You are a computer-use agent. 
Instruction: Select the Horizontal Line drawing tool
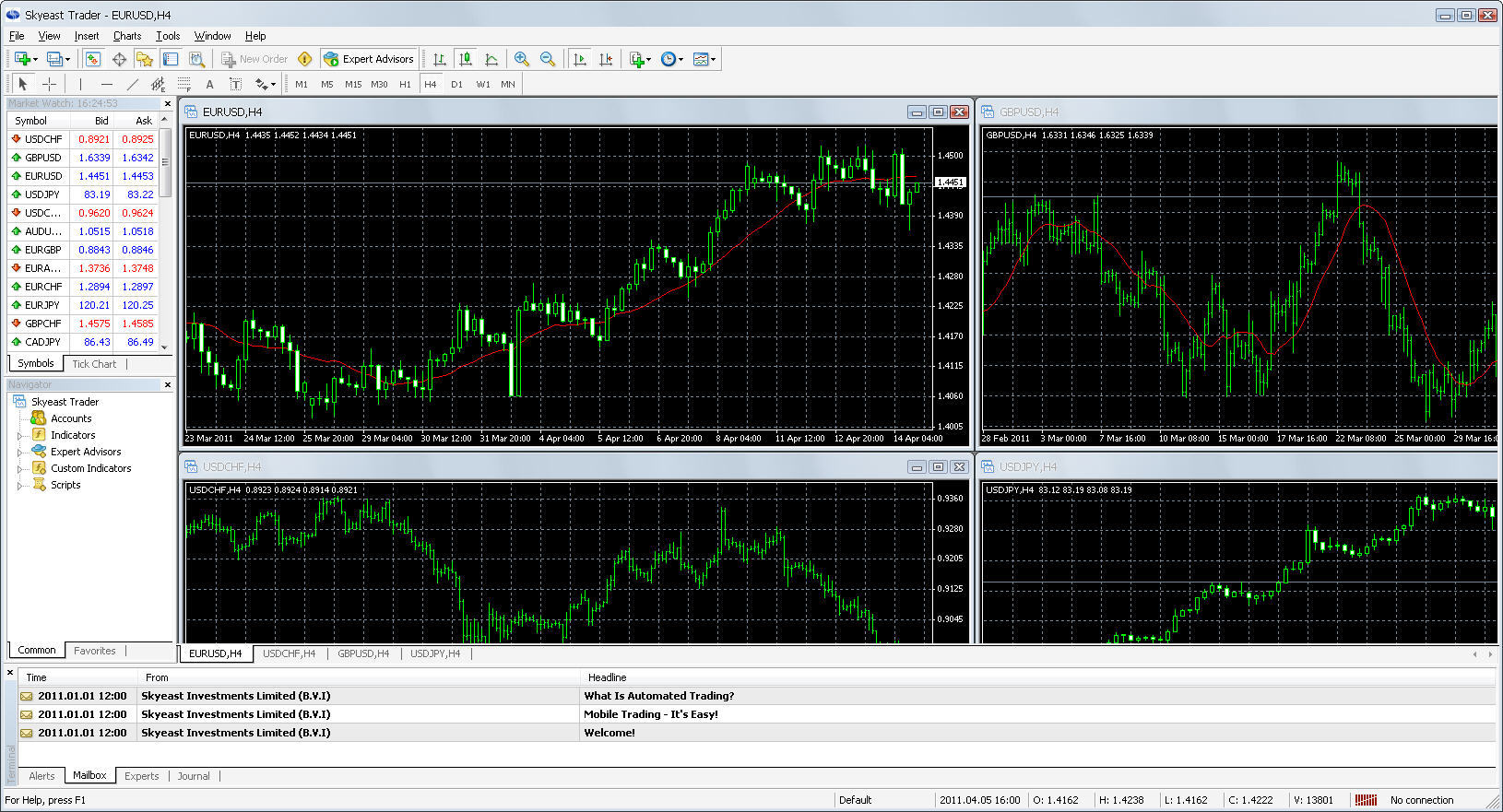coord(107,84)
